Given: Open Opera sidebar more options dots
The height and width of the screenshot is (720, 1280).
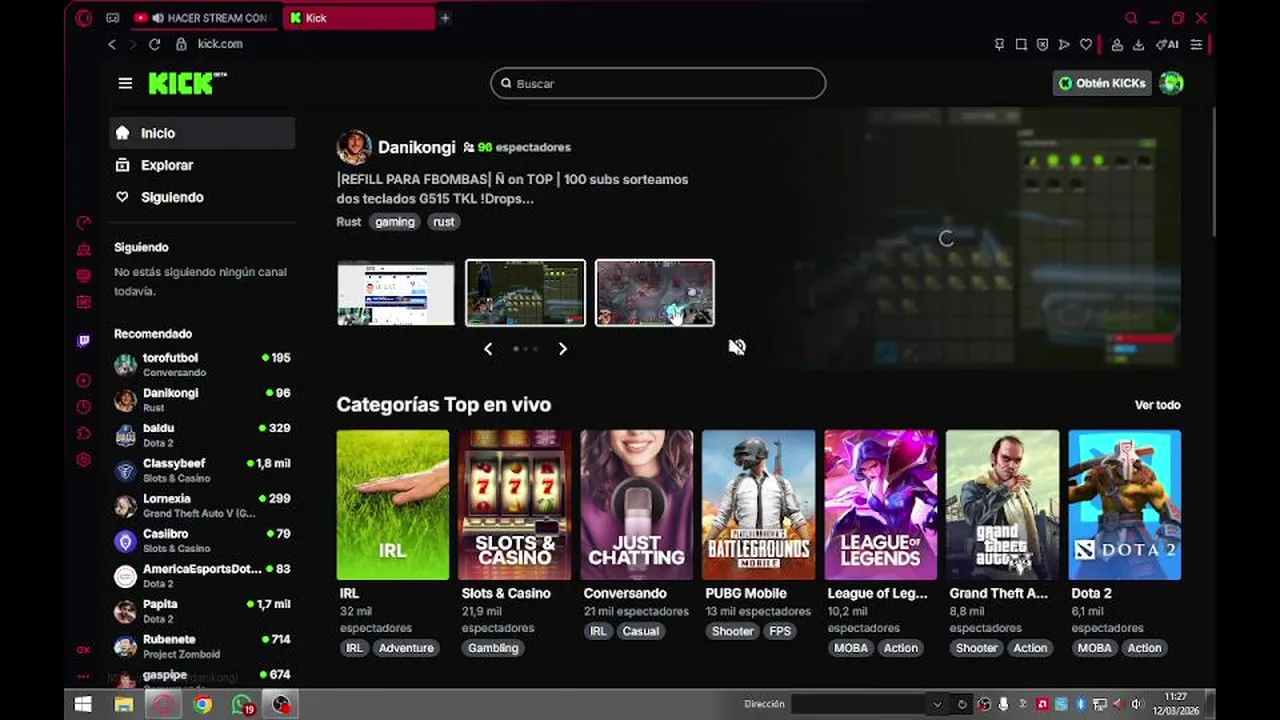Looking at the screenshot, I should [x=84, y=677].
